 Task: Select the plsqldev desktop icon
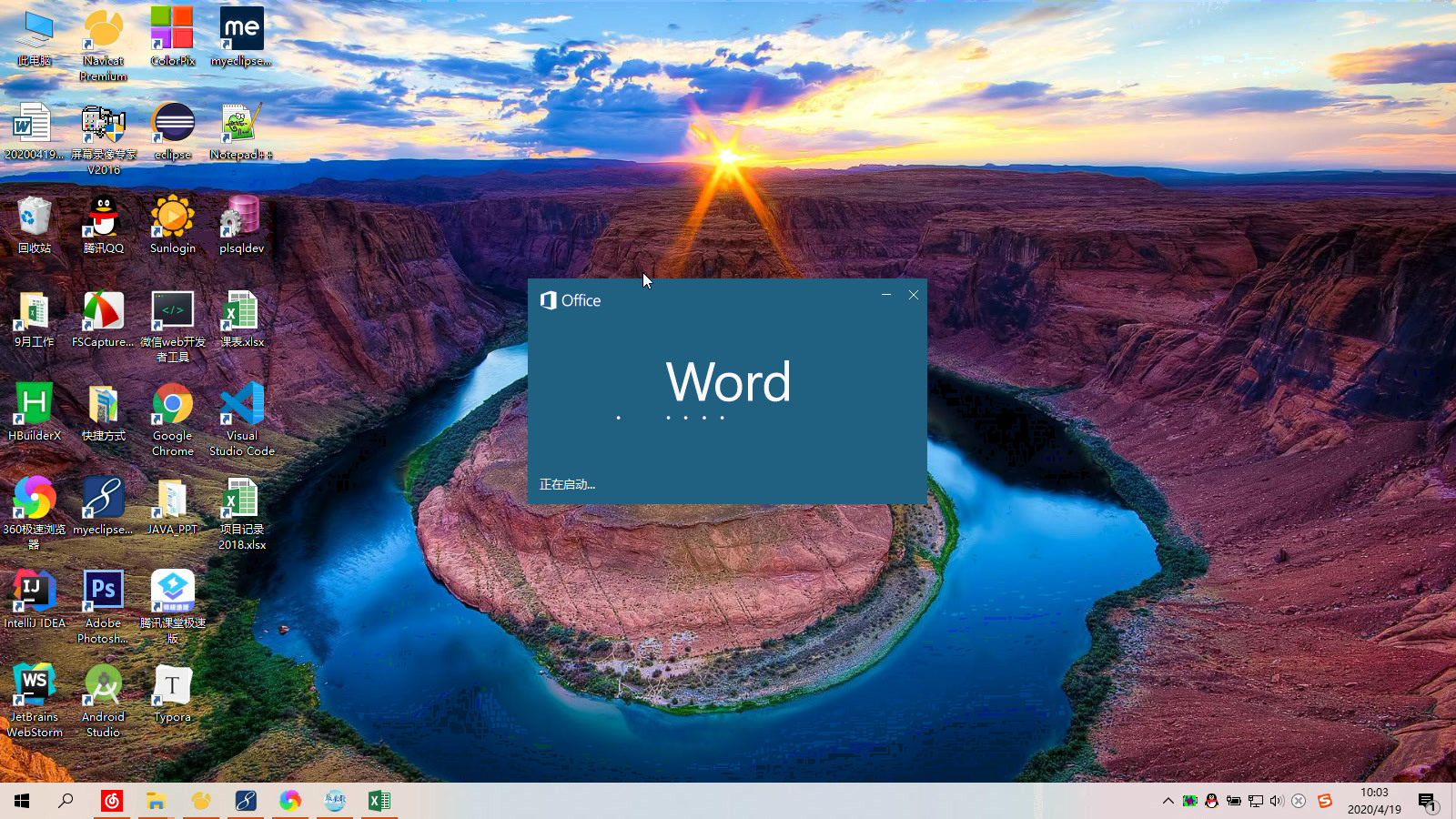click(x=241, y=226)
